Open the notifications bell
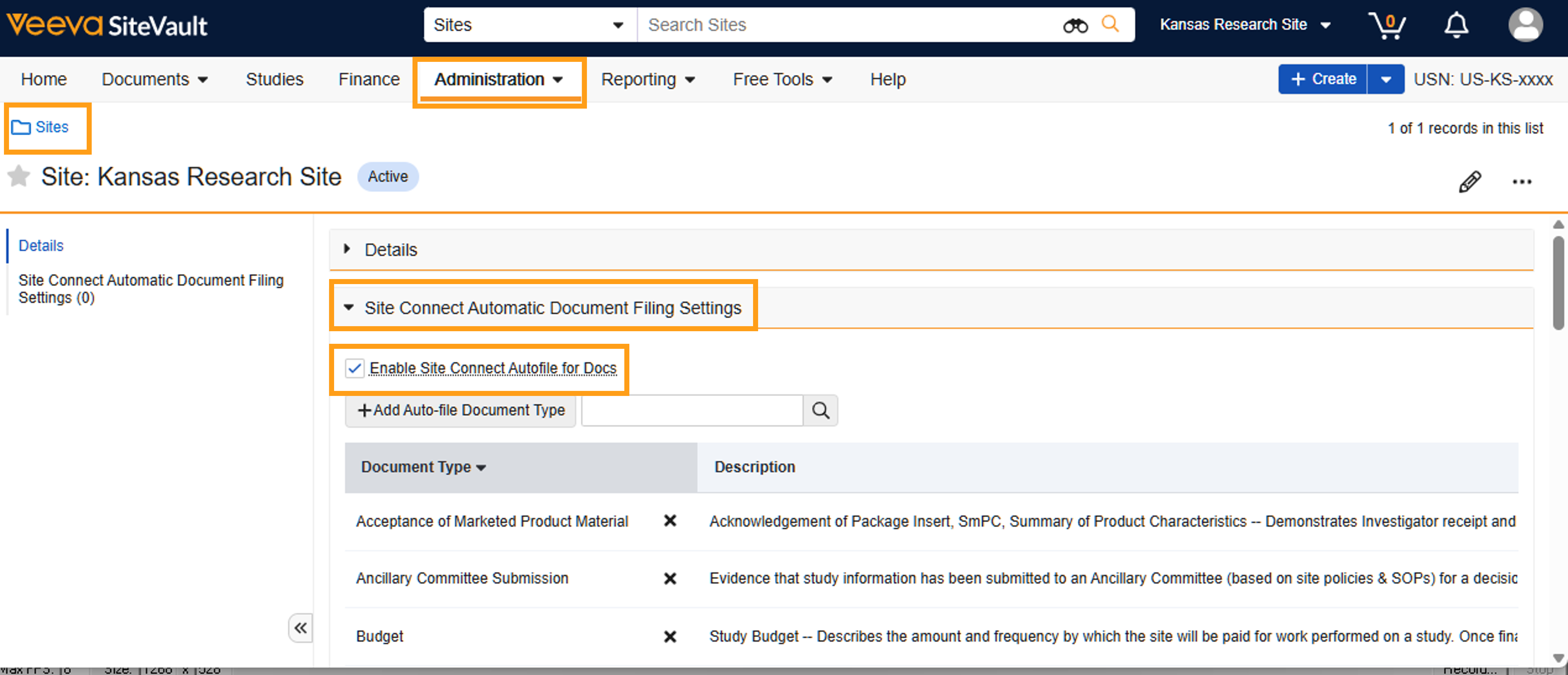1568x675 pixels. pos(1456,26)
